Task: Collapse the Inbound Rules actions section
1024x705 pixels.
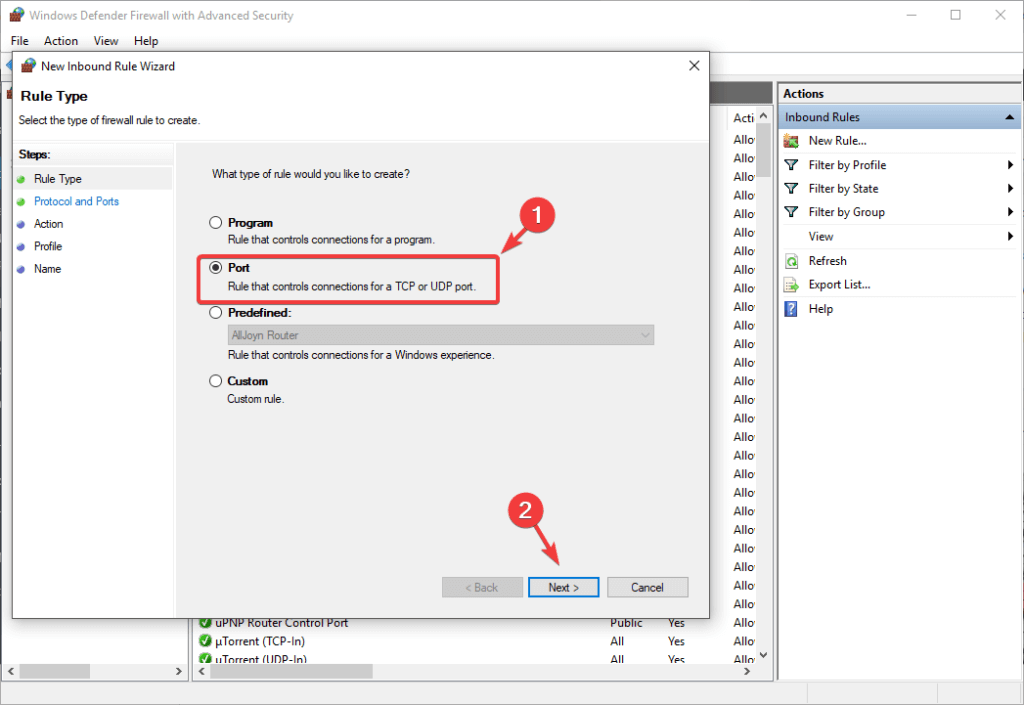Action: point(1010,117)
